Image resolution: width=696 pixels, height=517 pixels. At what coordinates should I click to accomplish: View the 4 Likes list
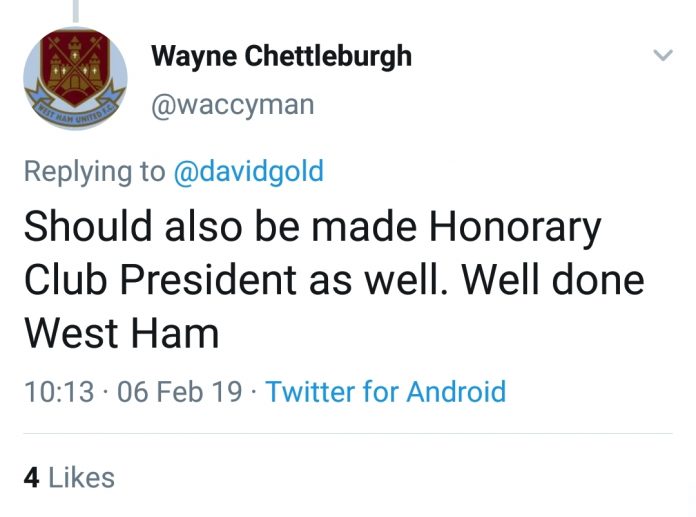tap(69, 478)
